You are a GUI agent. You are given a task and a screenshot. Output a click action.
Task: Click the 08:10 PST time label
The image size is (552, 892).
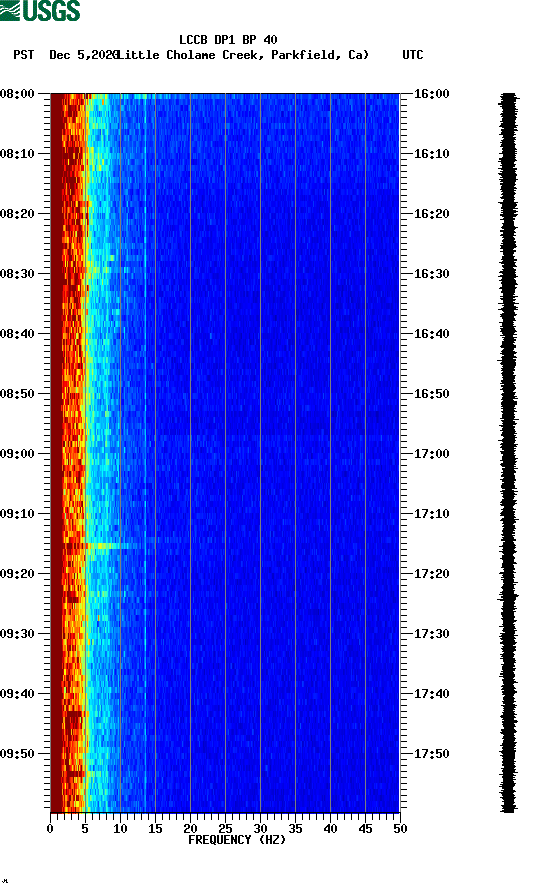tap(17, 154)
